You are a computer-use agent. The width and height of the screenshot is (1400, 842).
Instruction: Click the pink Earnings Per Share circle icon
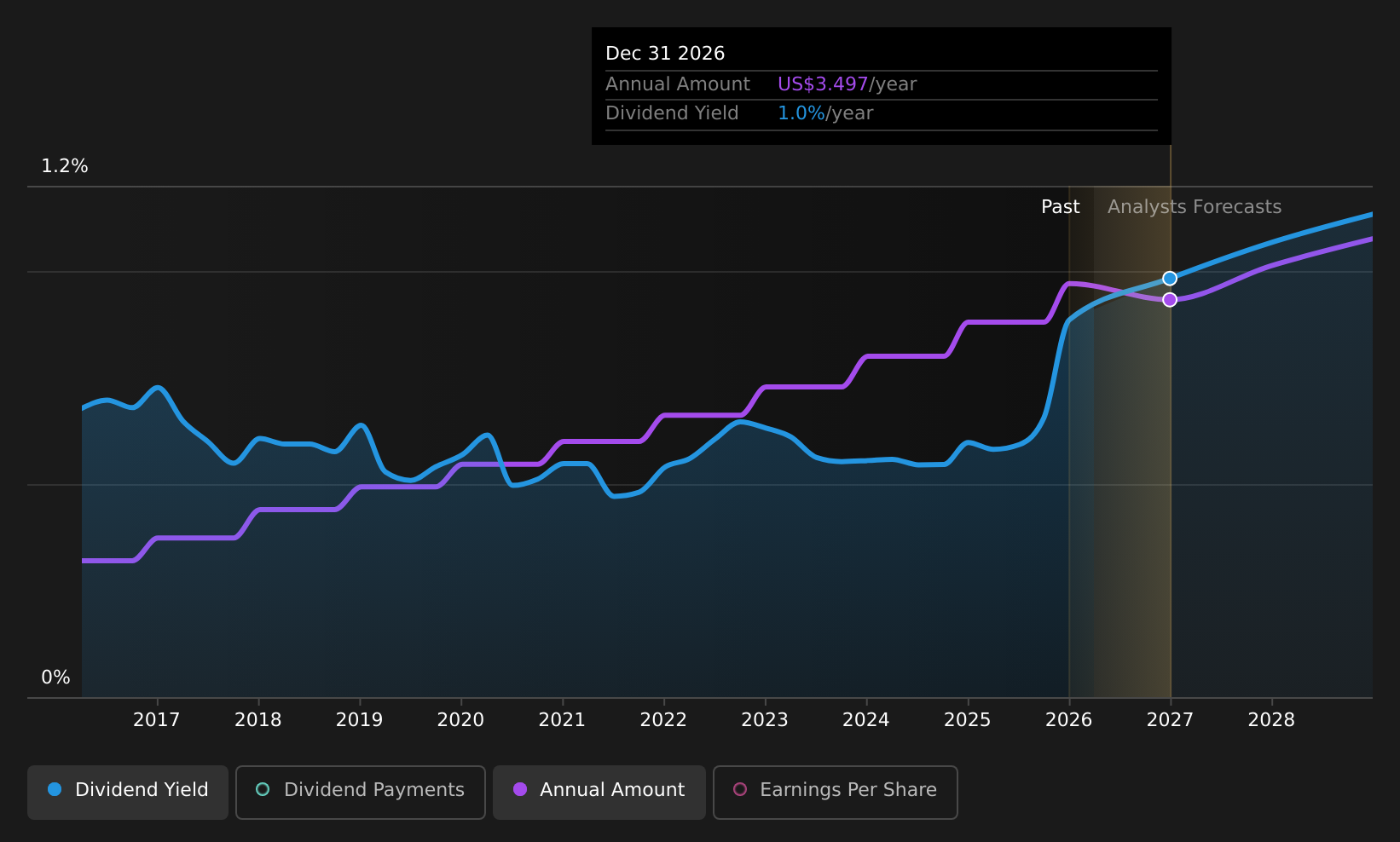740,790
